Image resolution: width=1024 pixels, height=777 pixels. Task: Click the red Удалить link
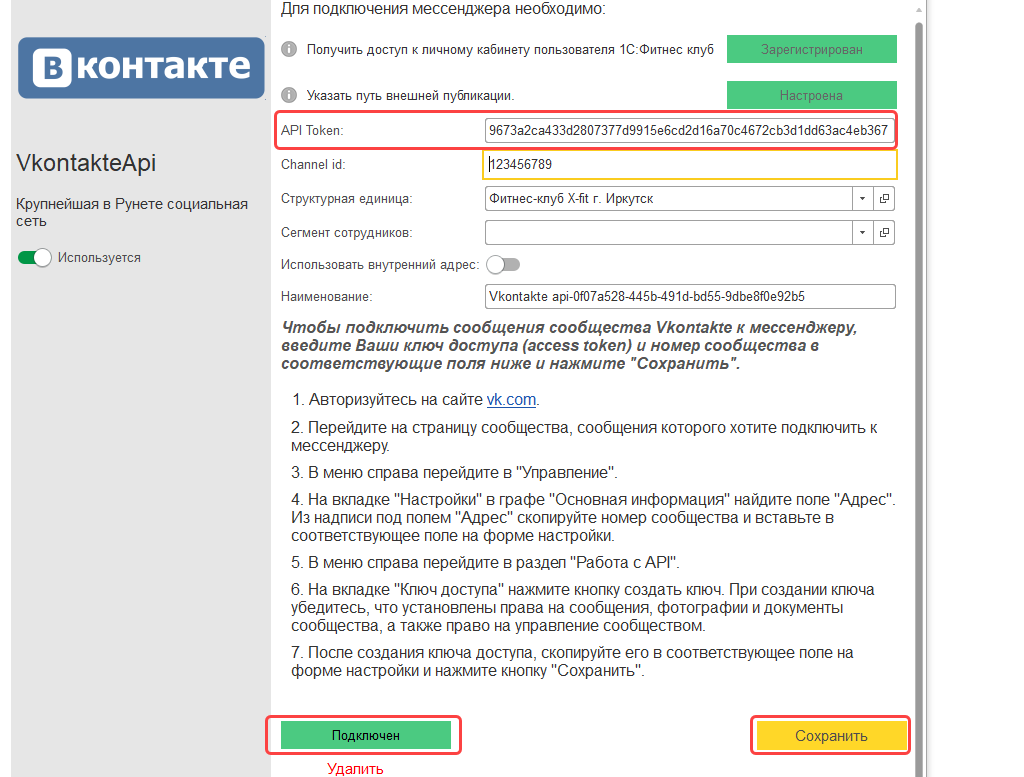click(355, 769)
